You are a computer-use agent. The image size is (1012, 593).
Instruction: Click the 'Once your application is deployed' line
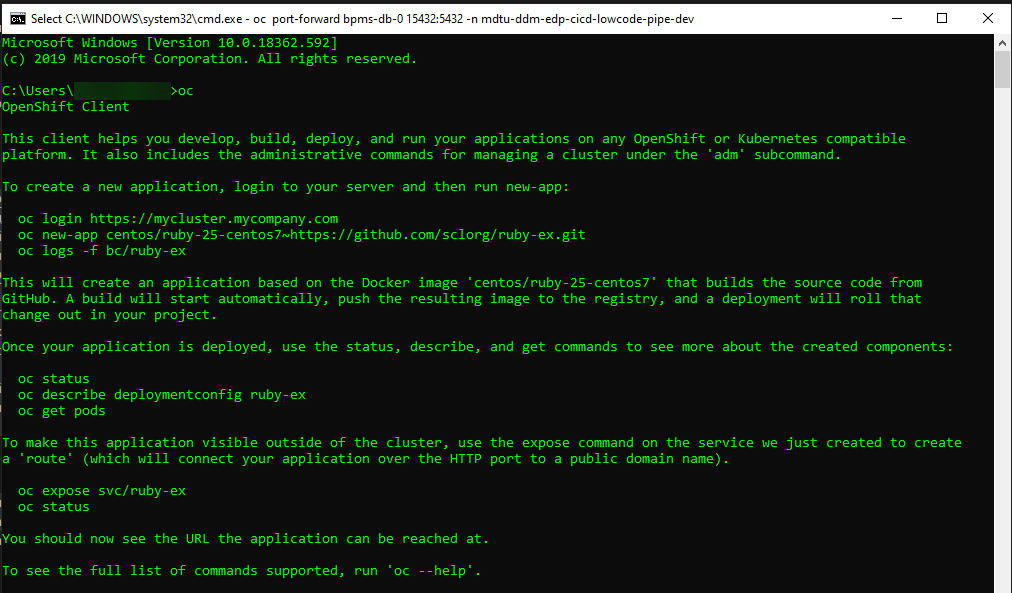click(478, 347)
